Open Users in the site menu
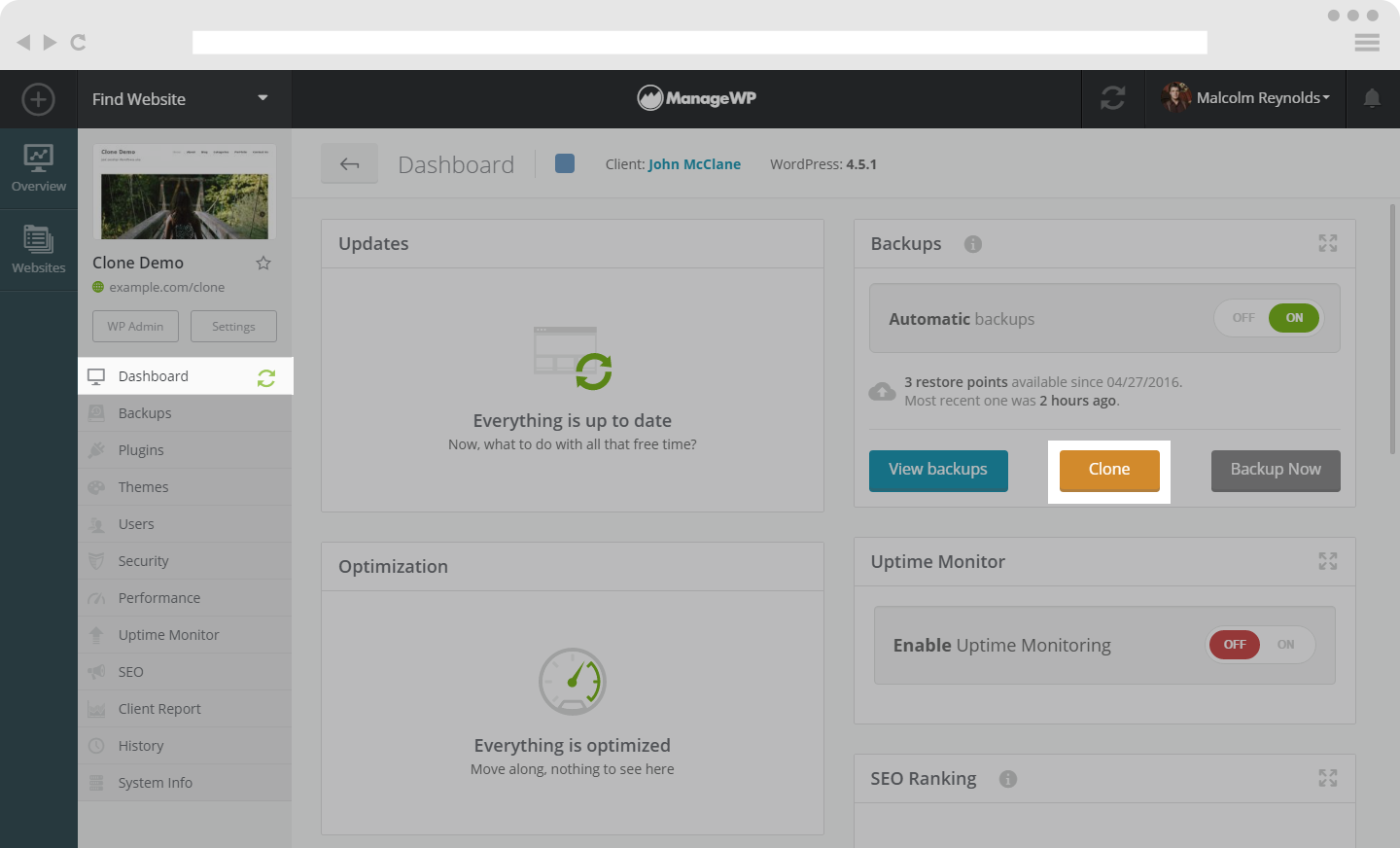Viewport: 1400px width, 848px height. coord(185,524)
